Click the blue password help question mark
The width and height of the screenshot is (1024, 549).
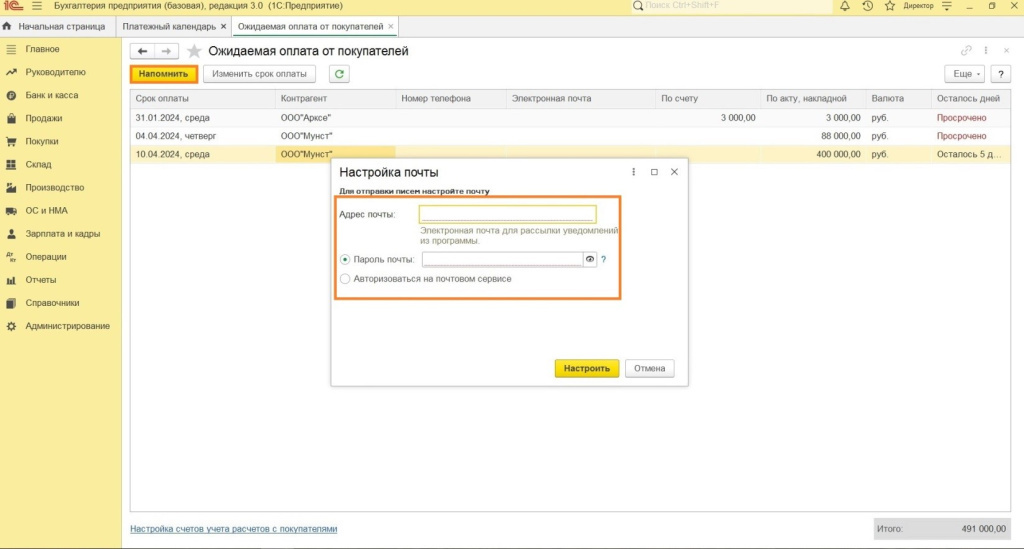click(x=604, y=259)
